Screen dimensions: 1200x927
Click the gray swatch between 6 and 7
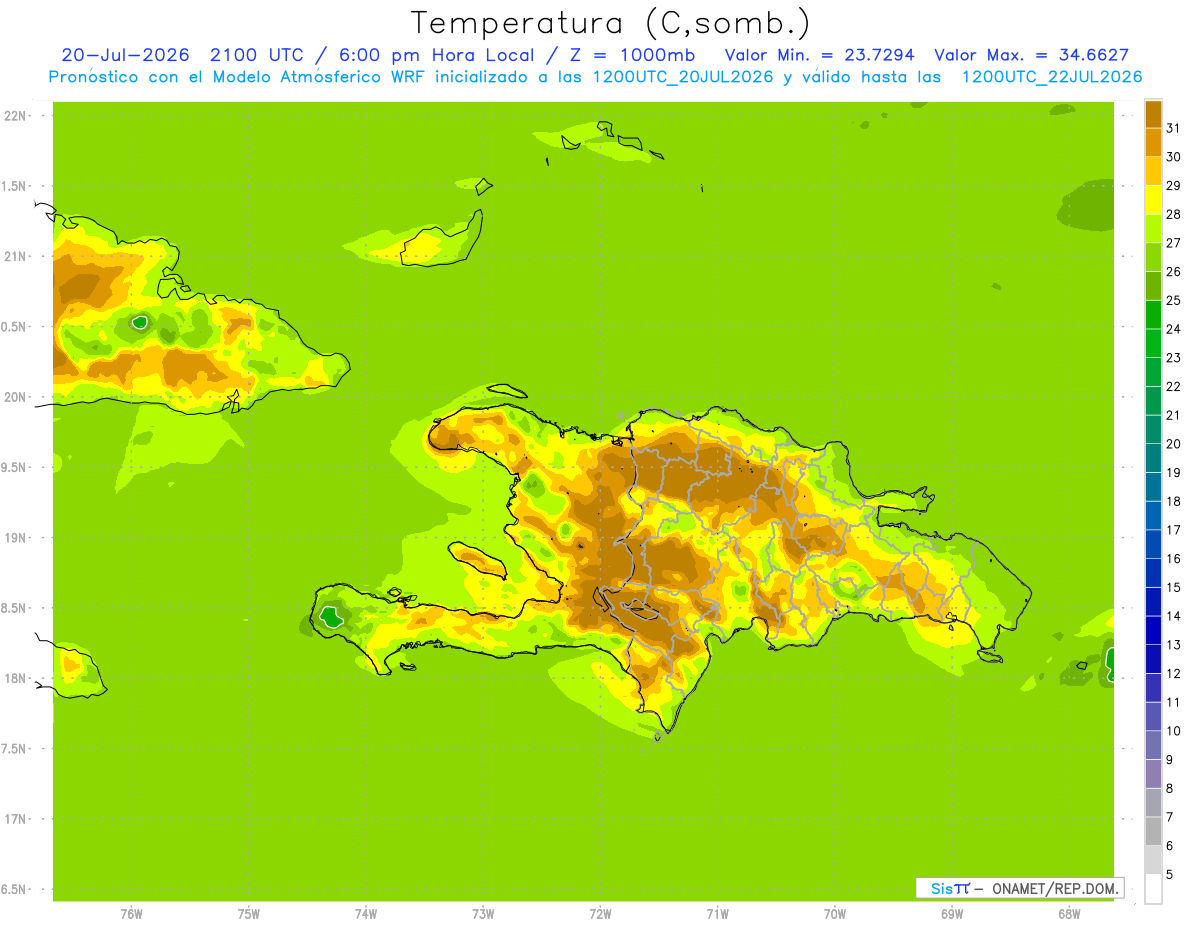tap(1153, 831)
